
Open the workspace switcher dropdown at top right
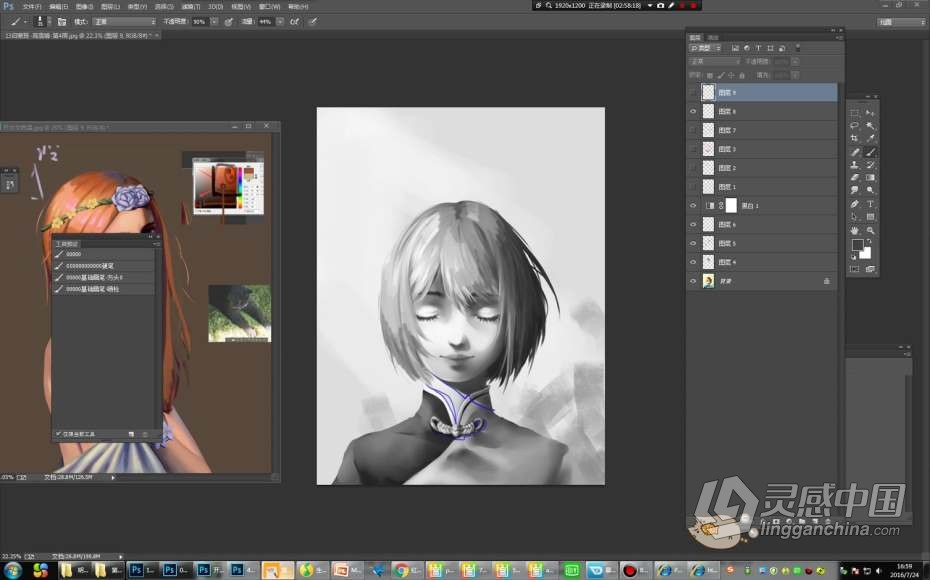coord(901,22)
